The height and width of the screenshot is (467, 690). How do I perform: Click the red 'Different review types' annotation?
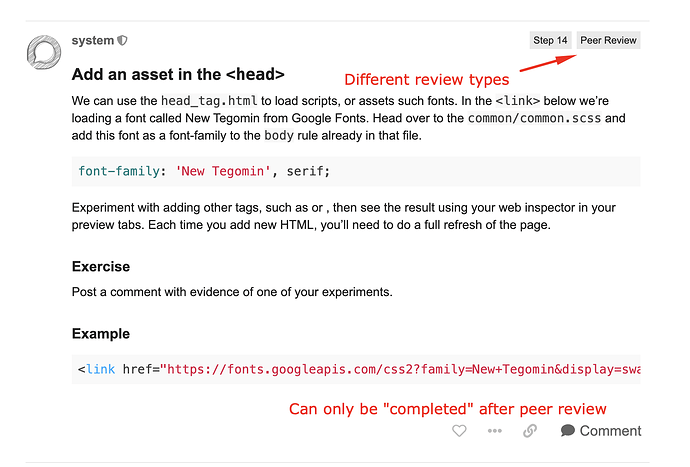426,80
